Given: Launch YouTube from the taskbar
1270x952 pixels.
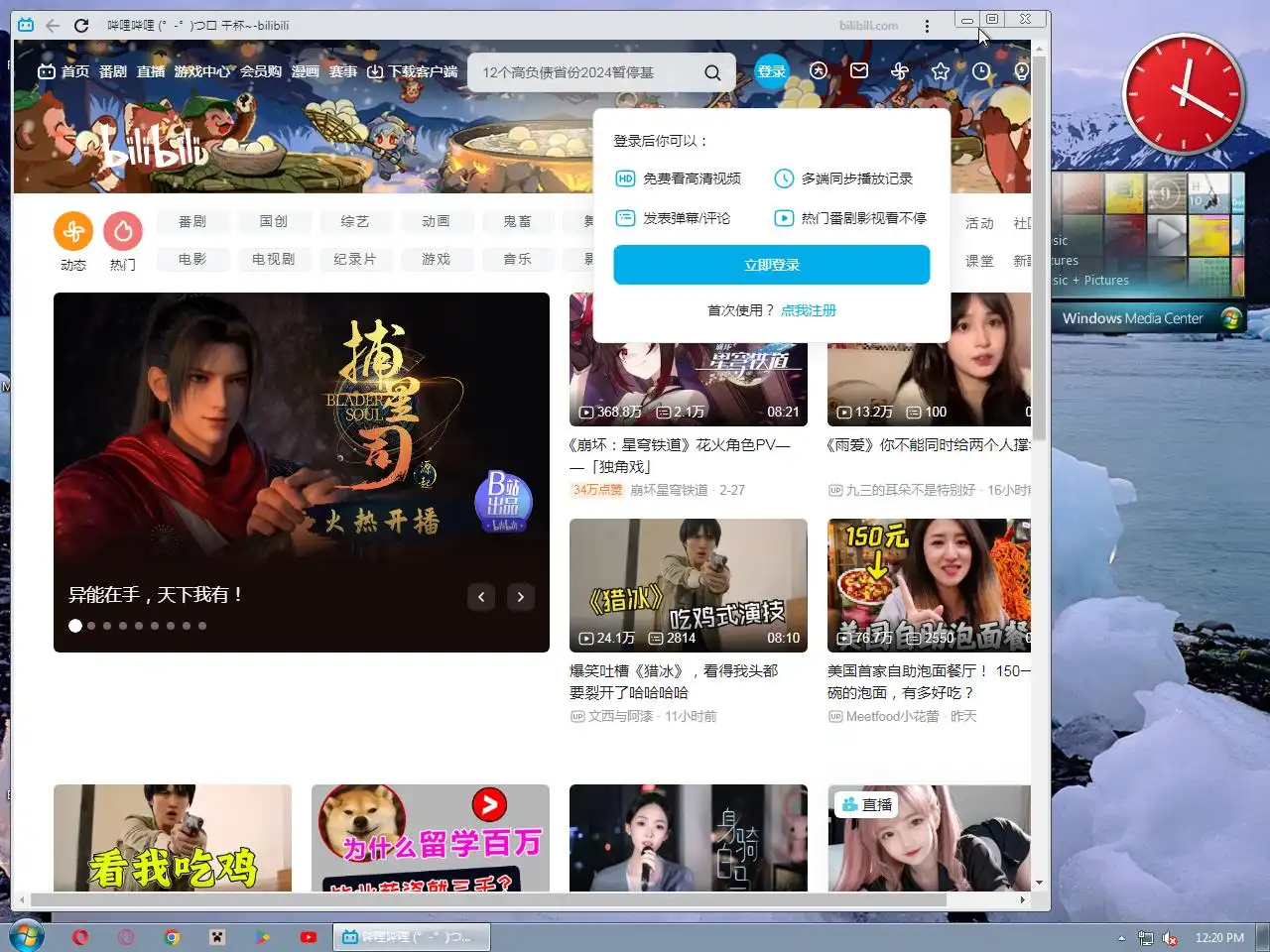Looking at the screenshot, I should 309,937.
